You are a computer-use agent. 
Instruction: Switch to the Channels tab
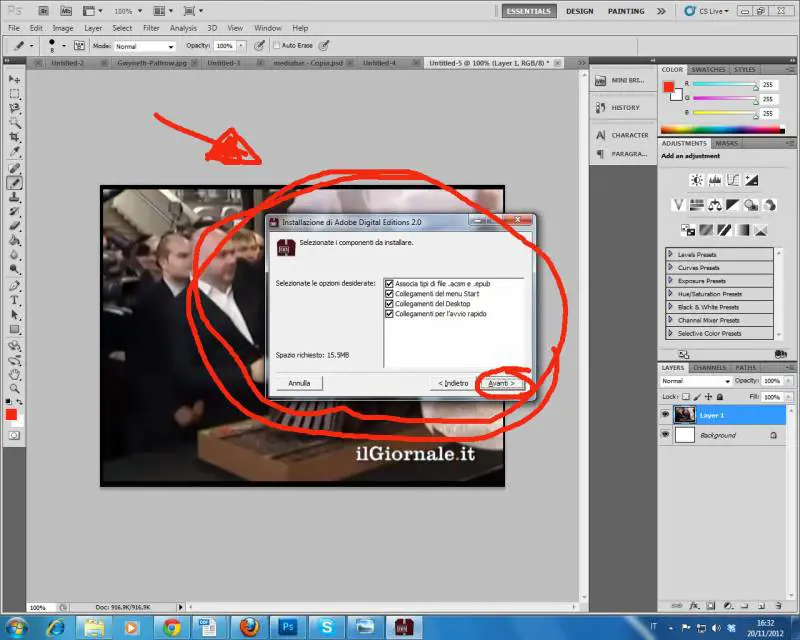pos(710,367)
